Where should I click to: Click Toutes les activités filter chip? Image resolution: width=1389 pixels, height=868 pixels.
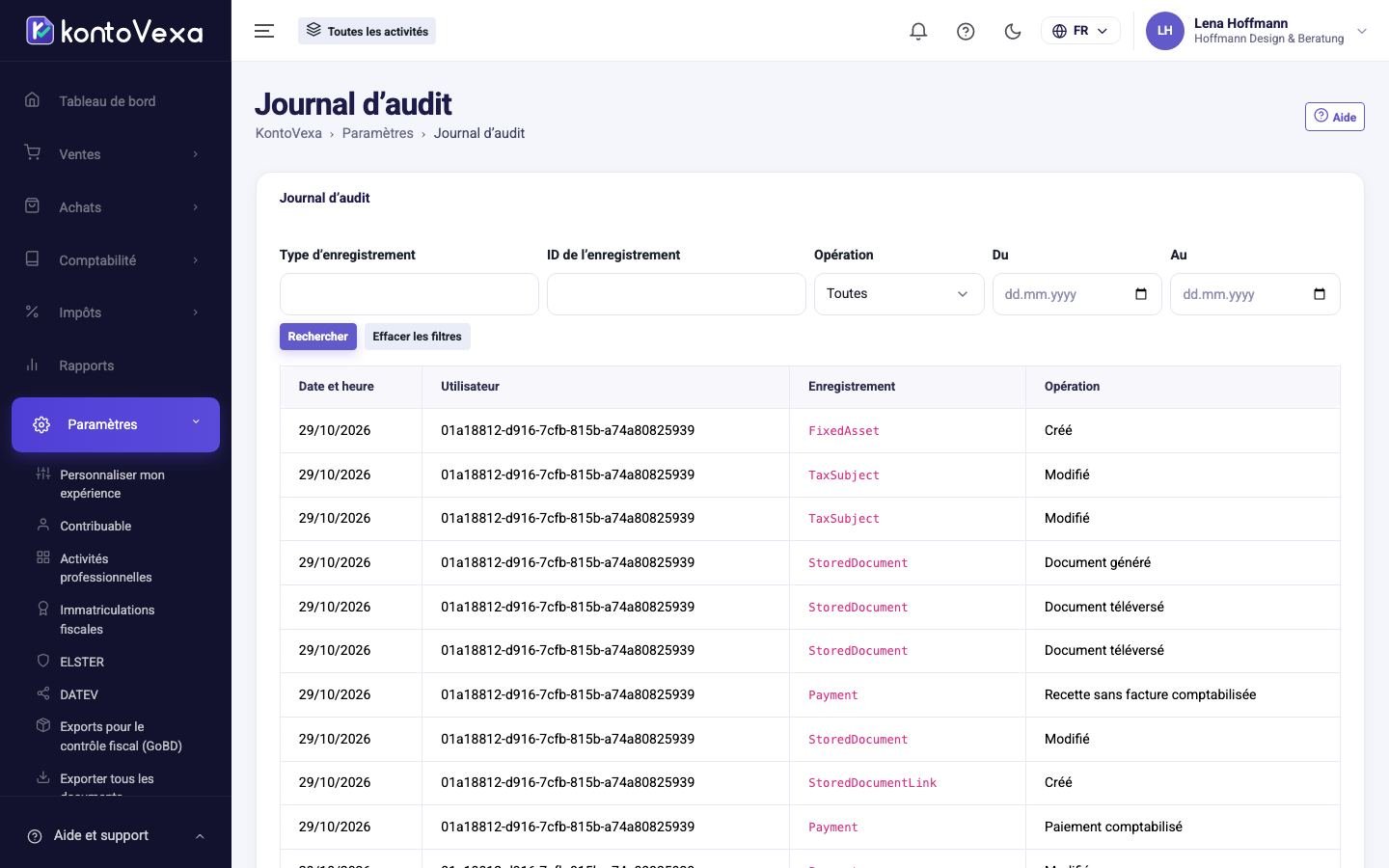coord(367,31)
